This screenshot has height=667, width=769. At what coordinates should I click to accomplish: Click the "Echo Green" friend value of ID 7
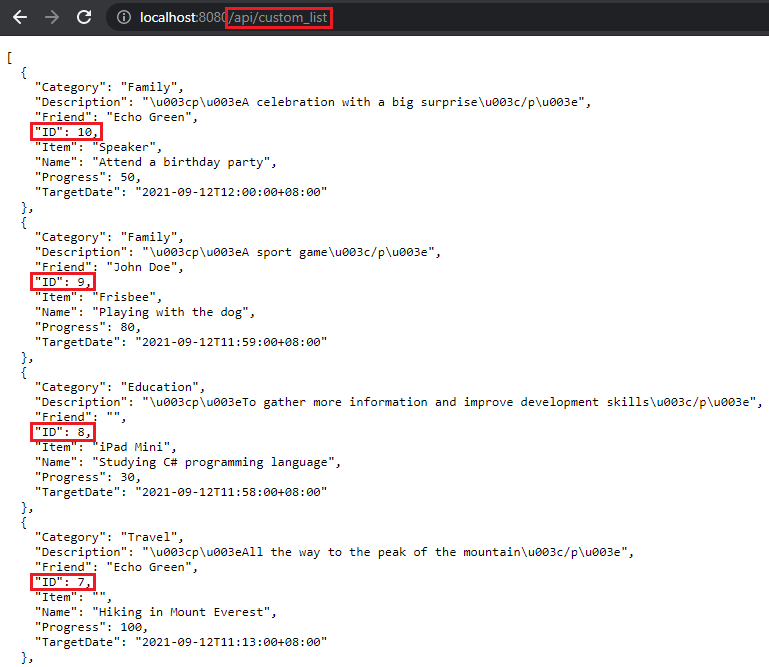[152, 567]
